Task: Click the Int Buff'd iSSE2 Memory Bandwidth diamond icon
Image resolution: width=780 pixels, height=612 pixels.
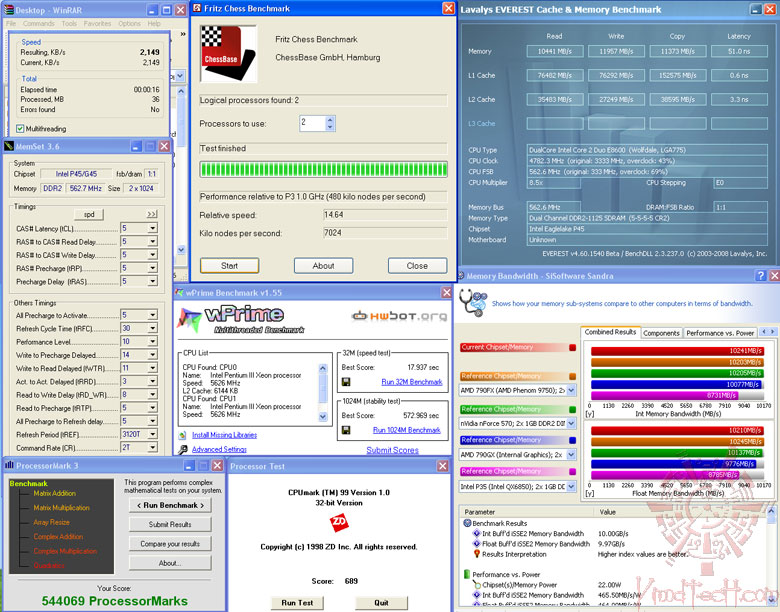Action: pos(477,533)
